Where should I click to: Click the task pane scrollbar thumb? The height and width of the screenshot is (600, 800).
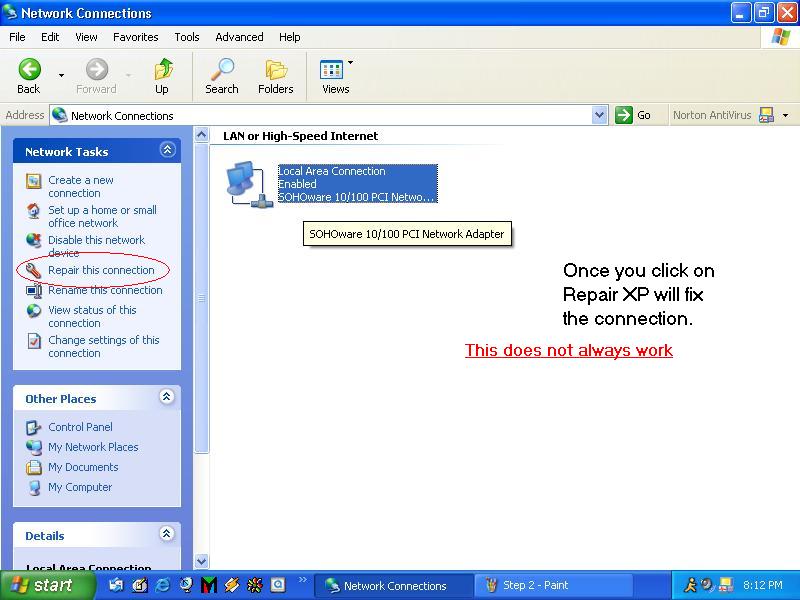(202, 298)
